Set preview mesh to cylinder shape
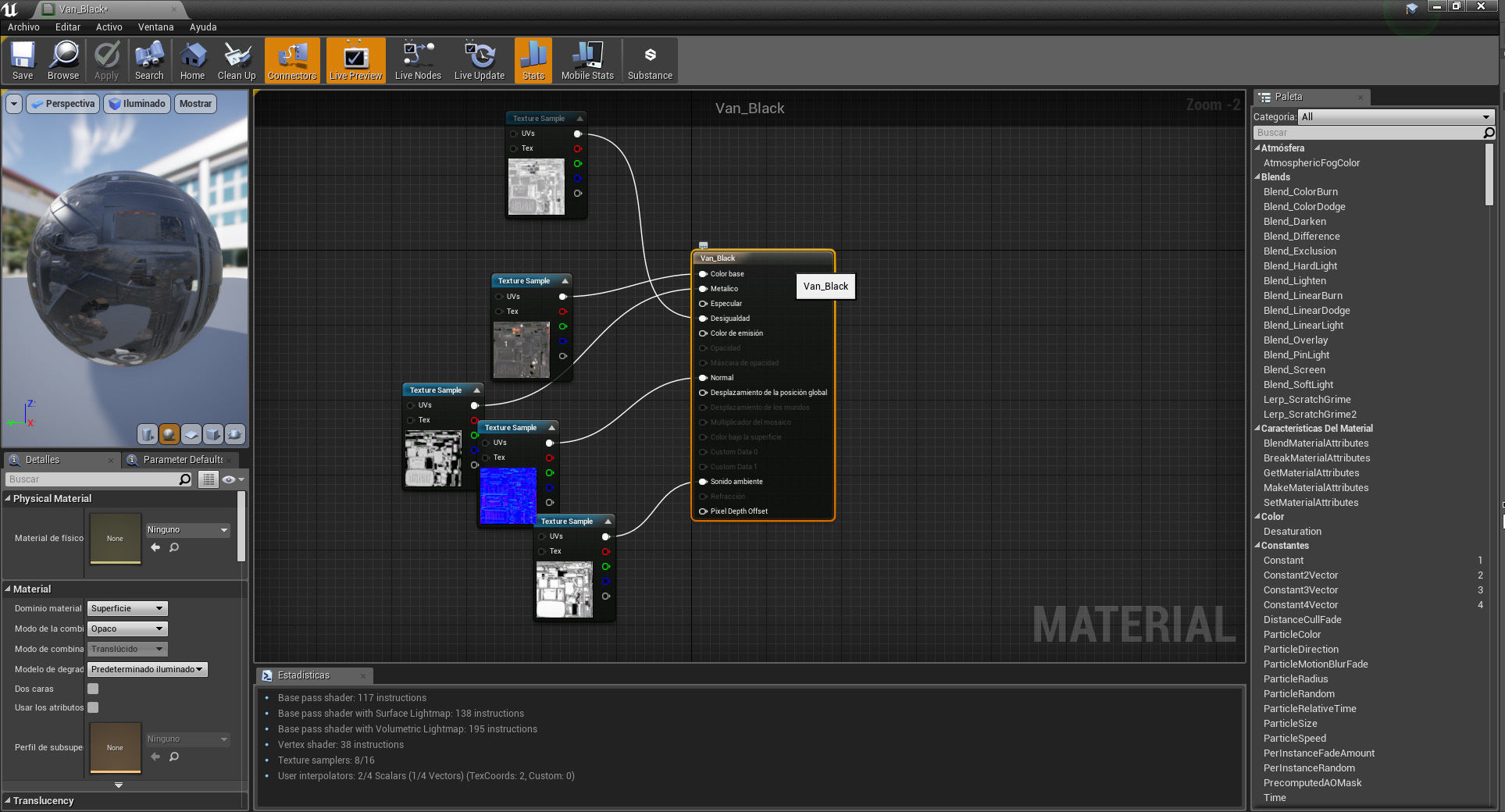 click(x=147, y=434)
